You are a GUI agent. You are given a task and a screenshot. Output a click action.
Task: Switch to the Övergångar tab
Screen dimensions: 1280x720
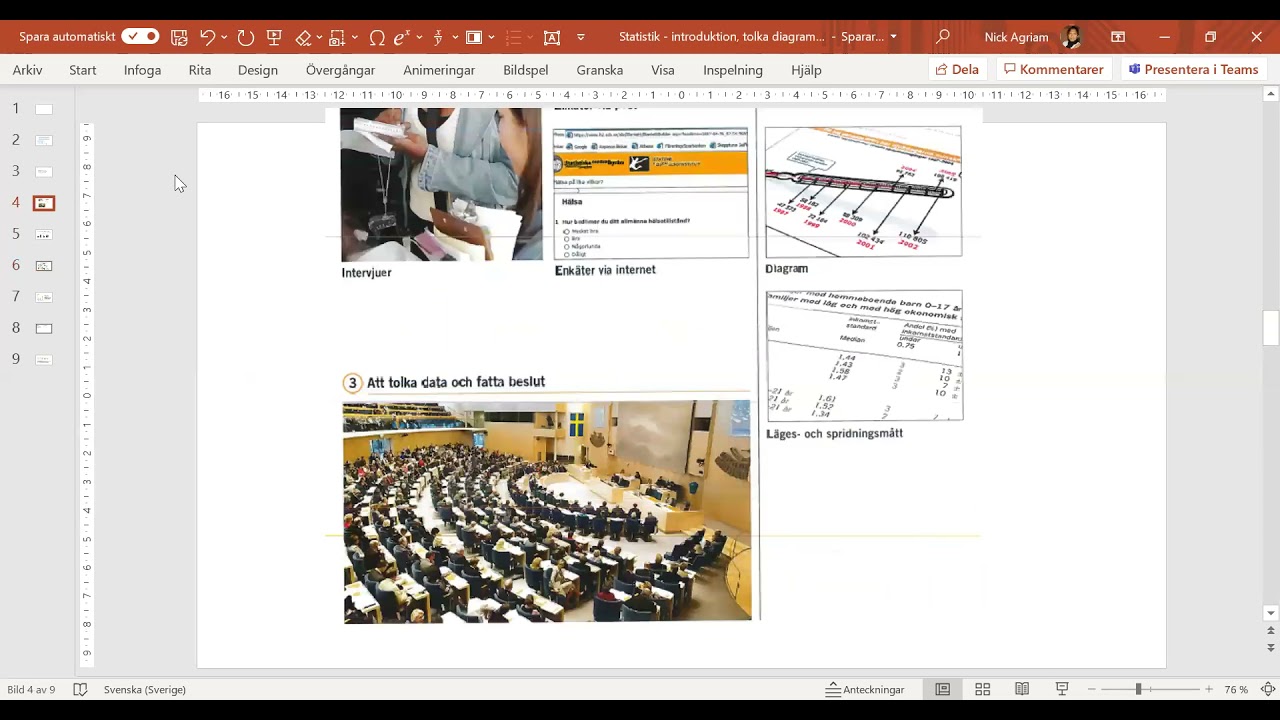point(340,70)
